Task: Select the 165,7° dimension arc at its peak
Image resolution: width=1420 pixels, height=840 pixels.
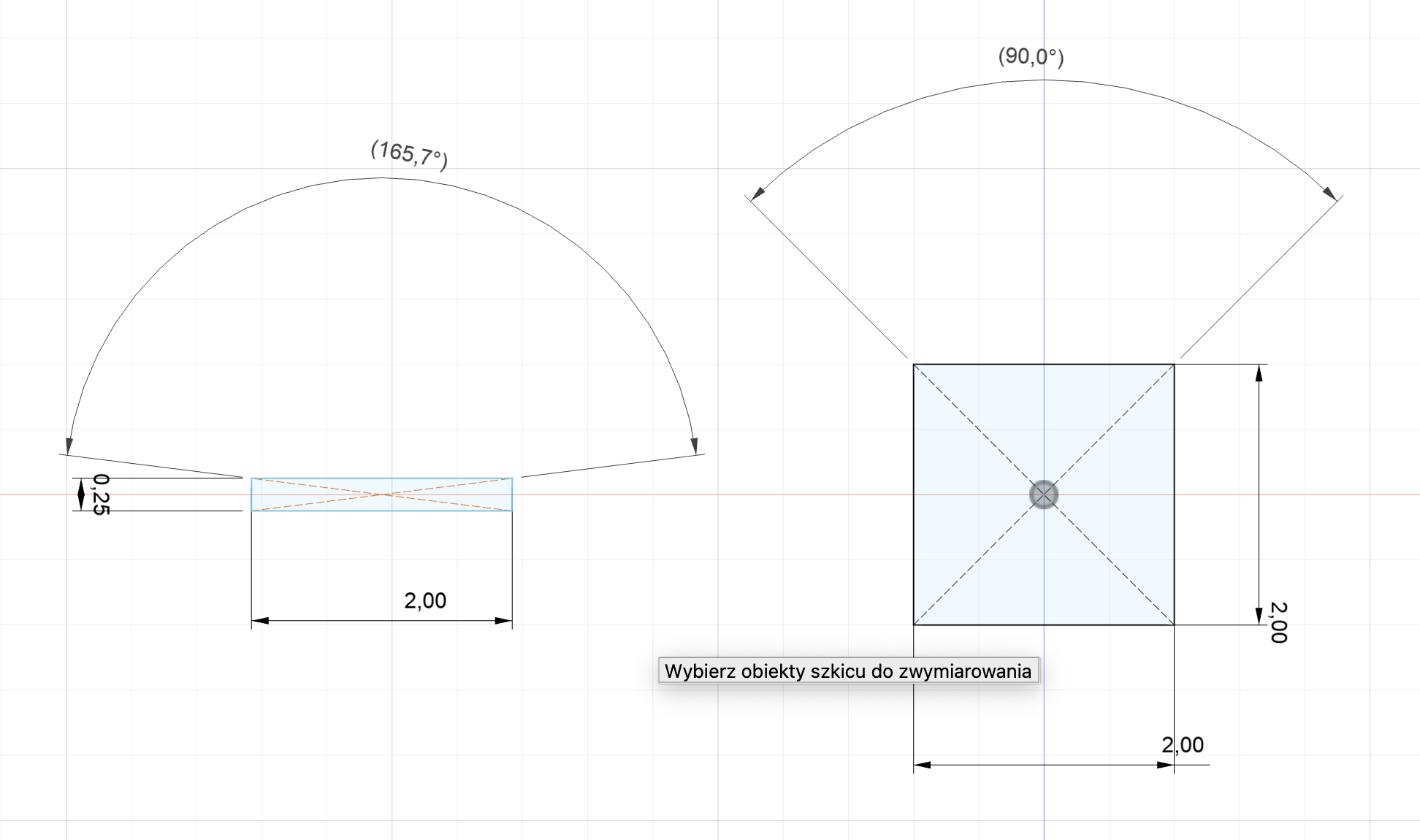Action: (383, 177)
